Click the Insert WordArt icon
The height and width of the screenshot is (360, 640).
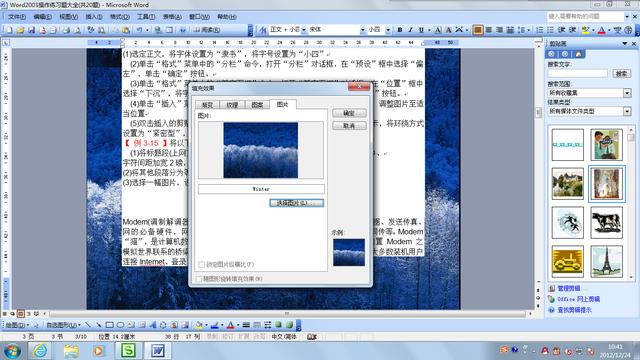tap(153, 325)
